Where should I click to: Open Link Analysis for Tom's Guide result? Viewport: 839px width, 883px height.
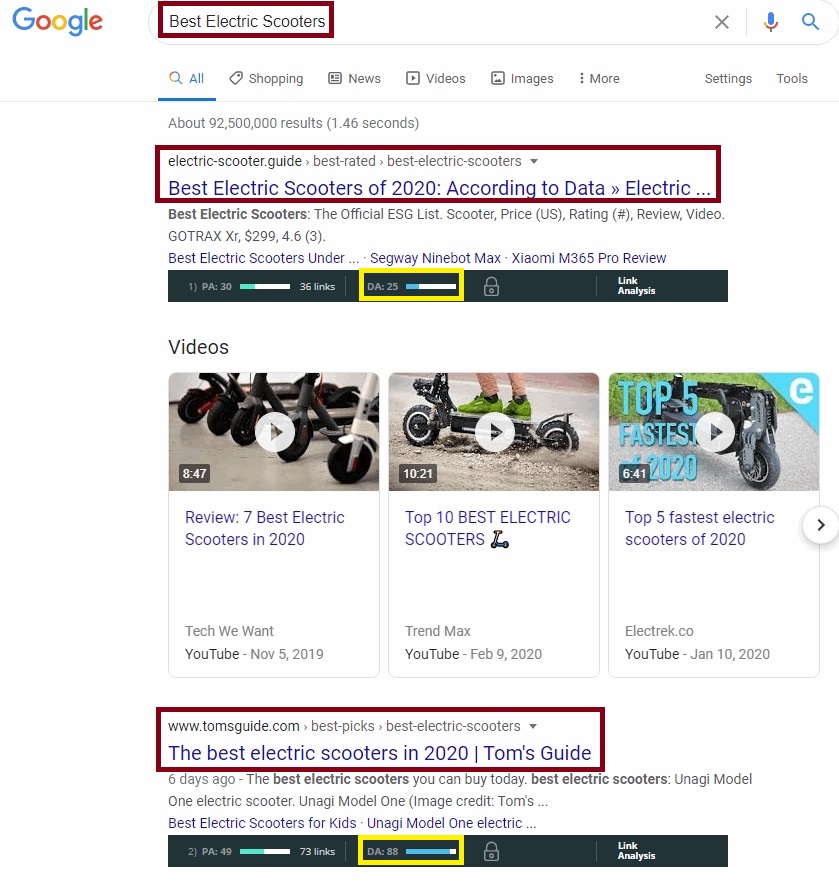636,850
